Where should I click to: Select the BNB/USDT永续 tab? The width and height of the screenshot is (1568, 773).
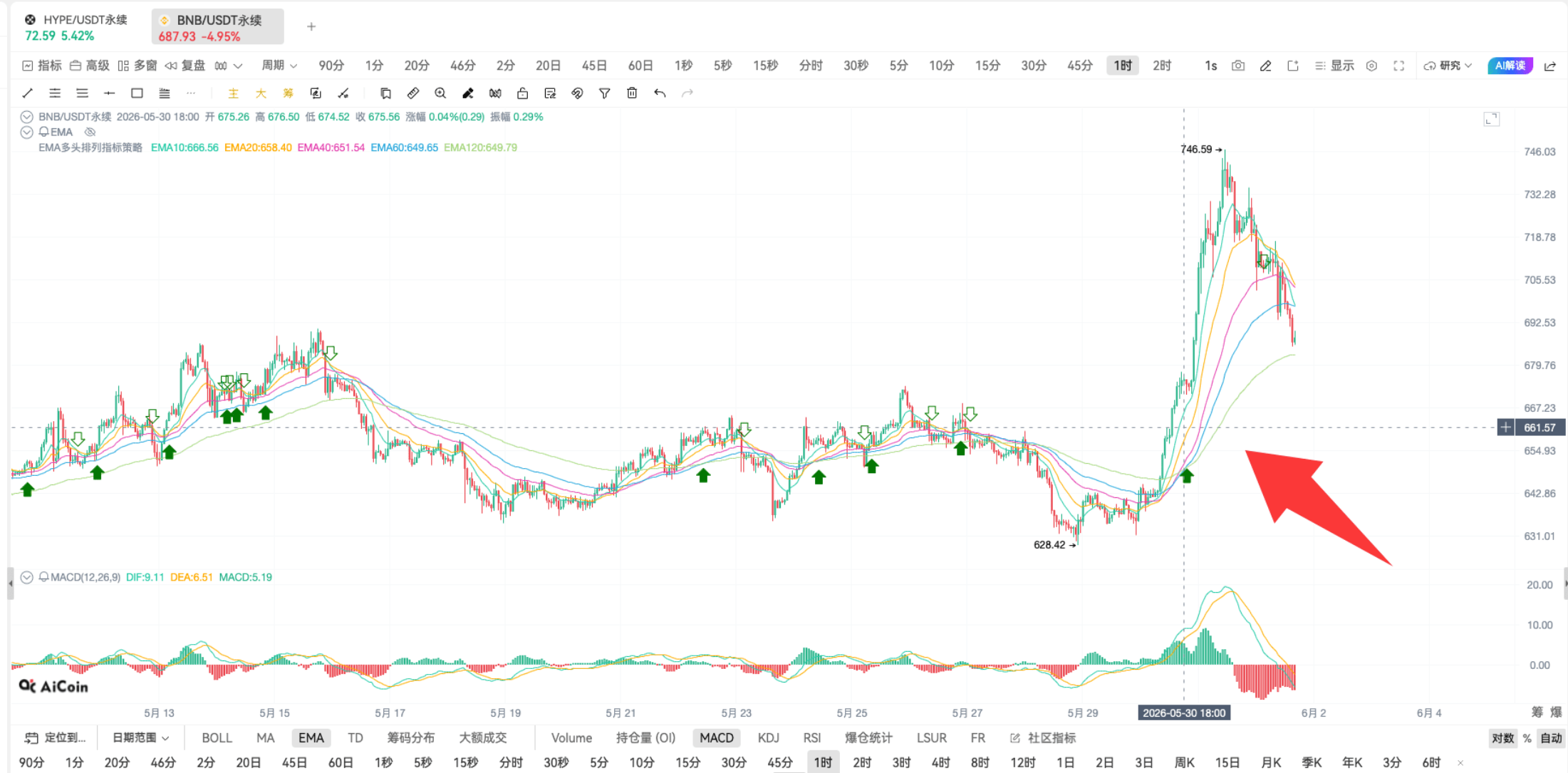pos(218,27)
